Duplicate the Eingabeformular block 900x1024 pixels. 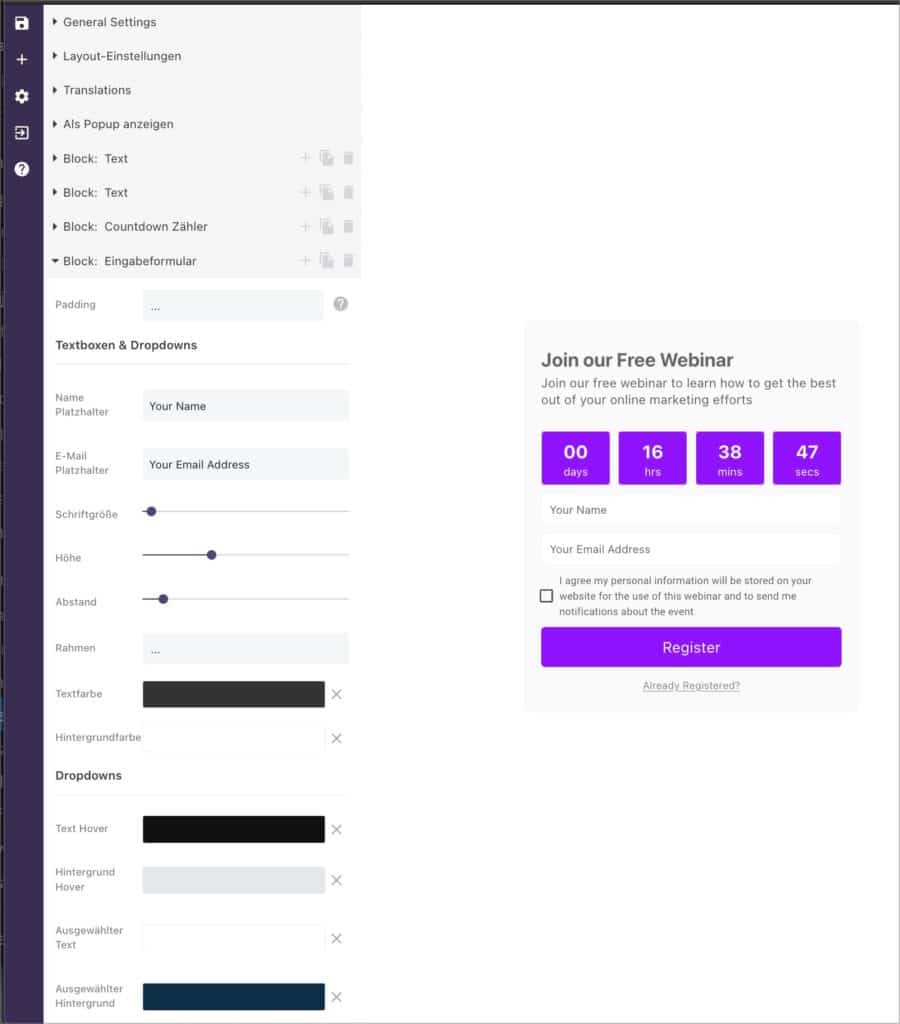point(327,261)
